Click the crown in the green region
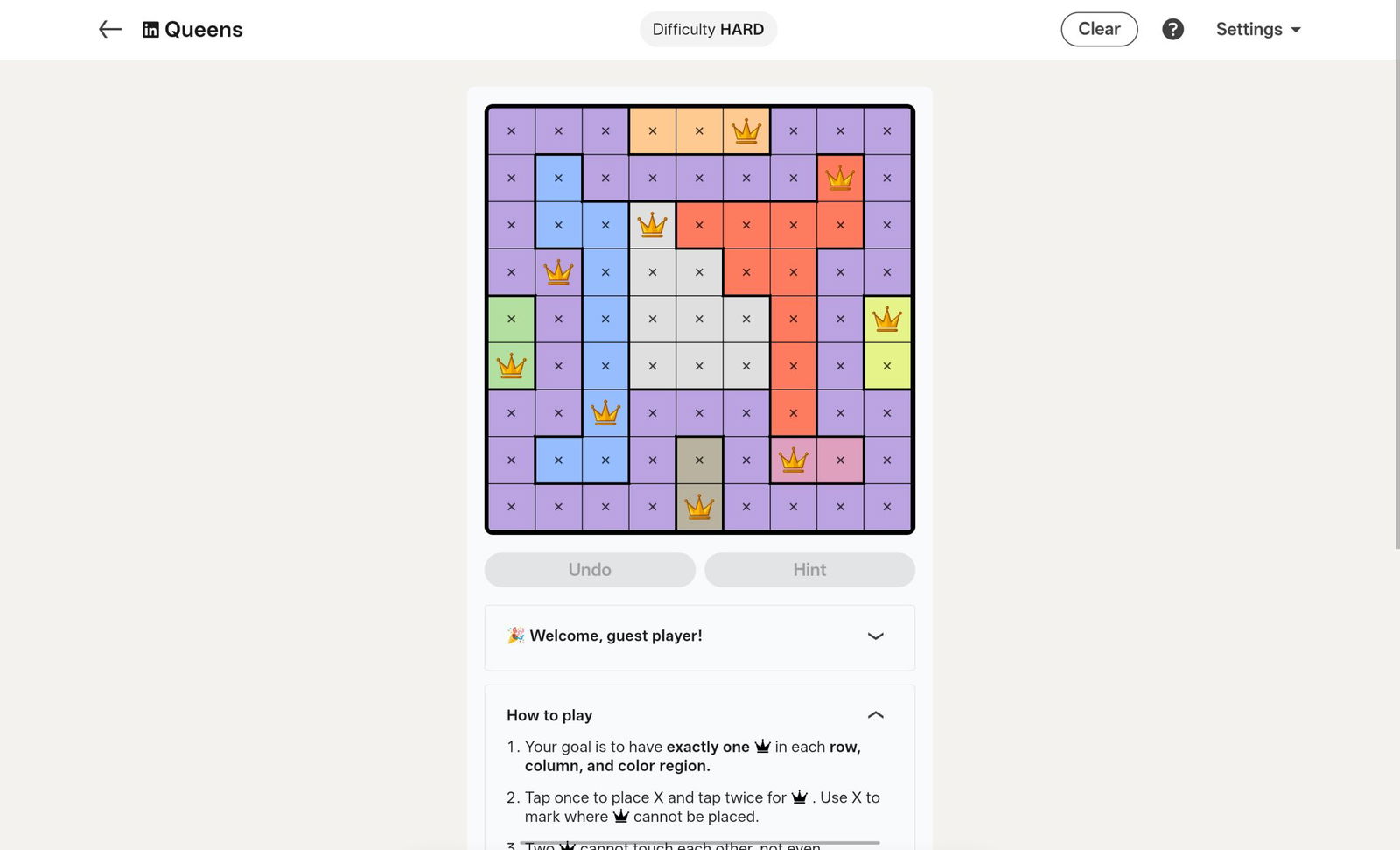The width and height of the screenshot is (1400, 850). (x=511, y=366)
